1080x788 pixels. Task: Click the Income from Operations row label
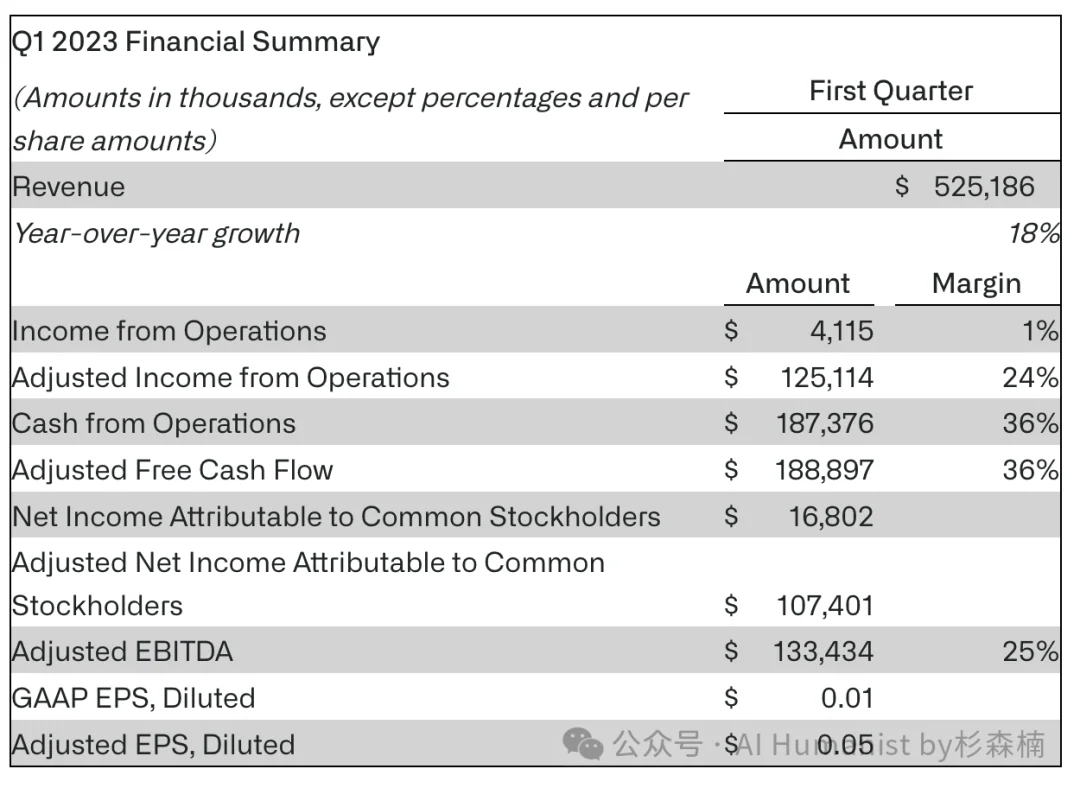pos(169,331)
